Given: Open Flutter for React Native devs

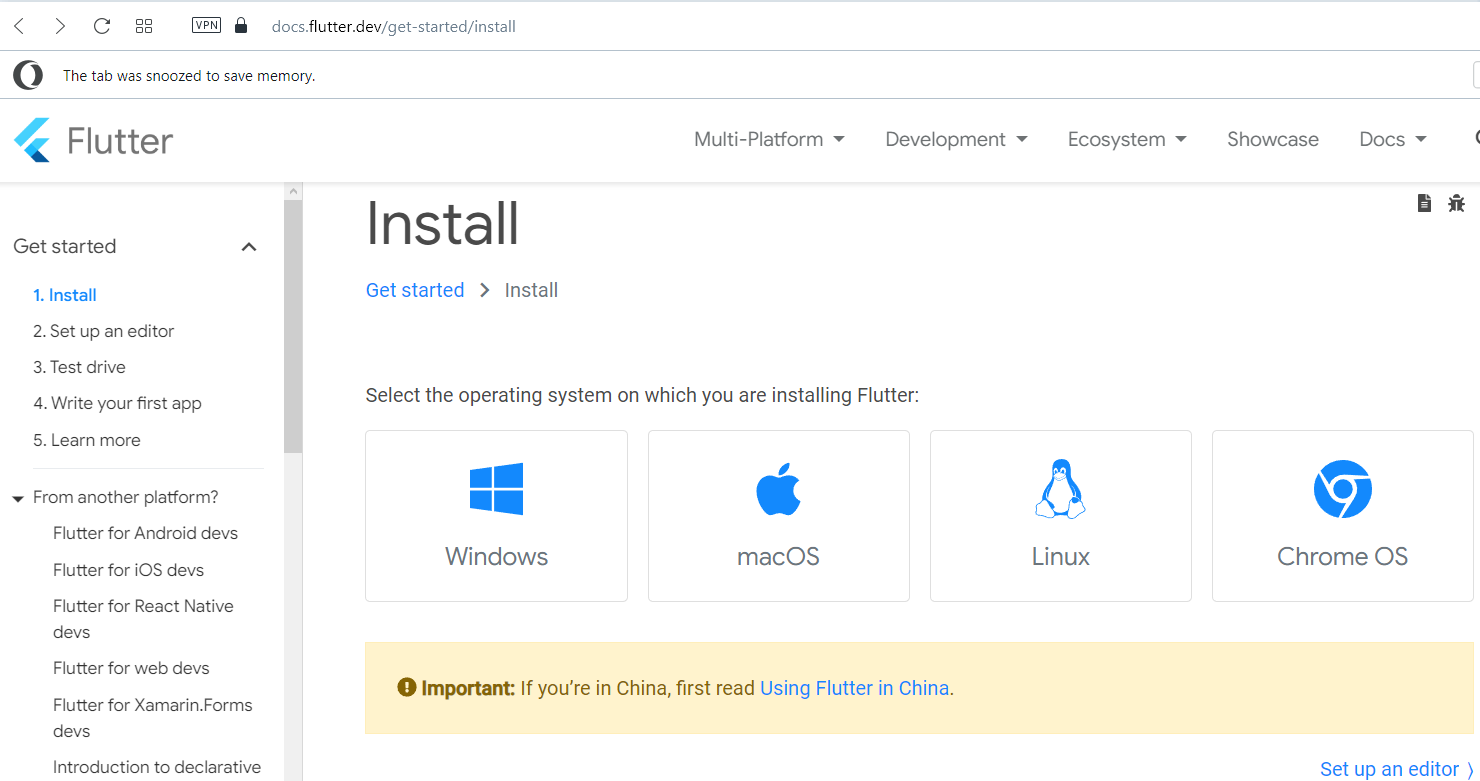Looking at the screenshot, I should [x=143, y=619].
